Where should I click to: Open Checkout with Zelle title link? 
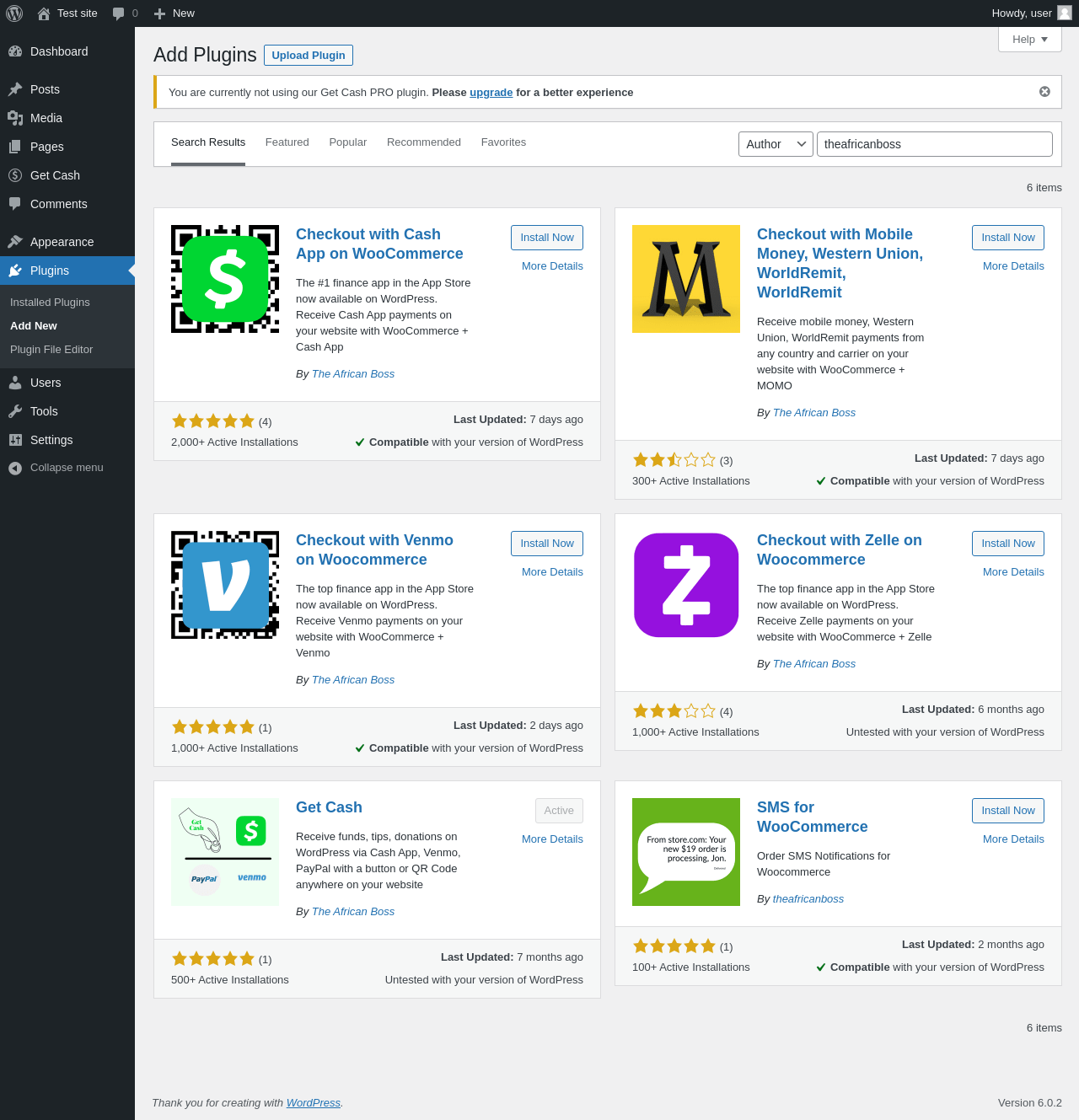point(840,549)
